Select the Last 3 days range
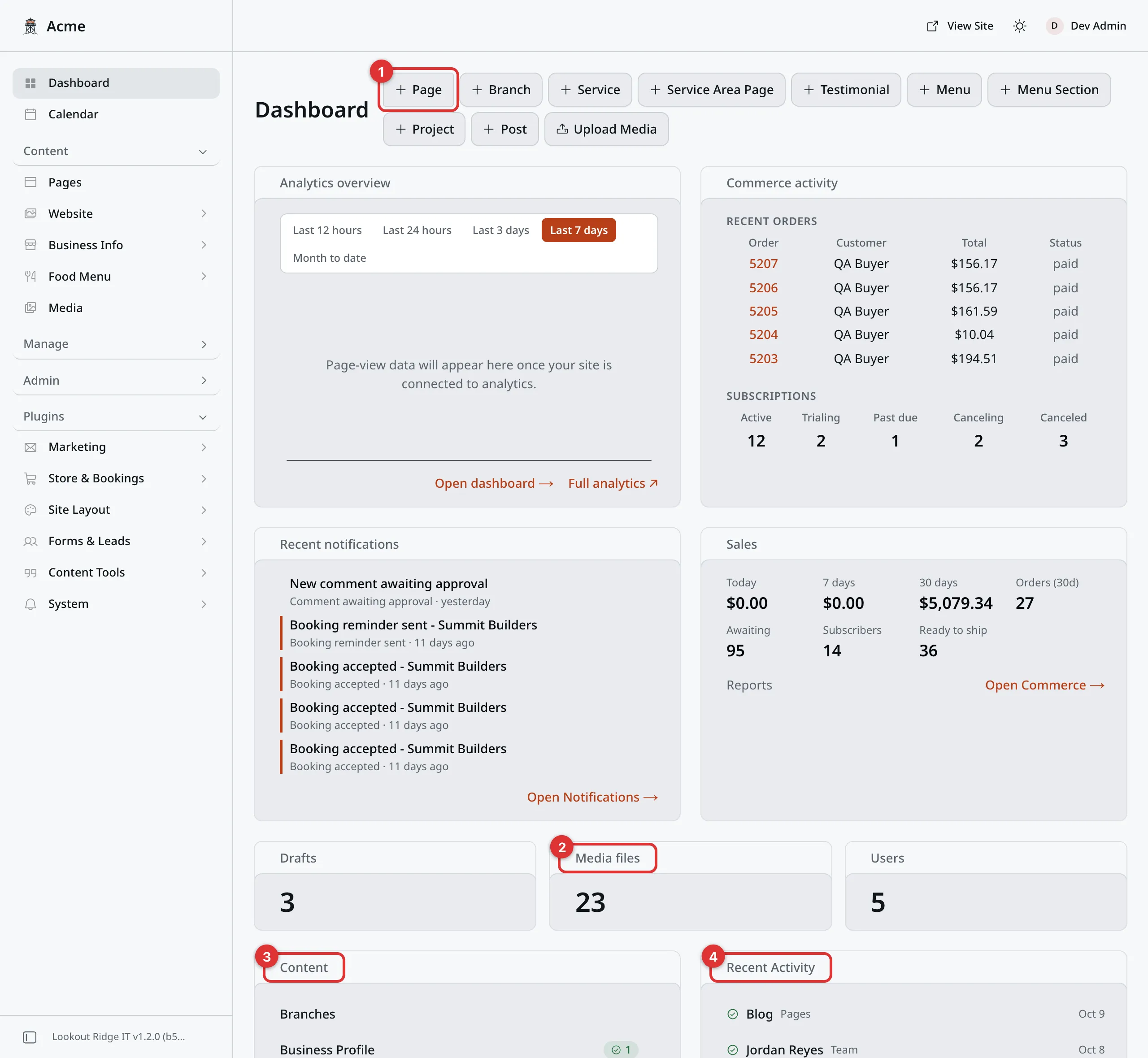This screenshot has height=1058, width=1148. 500,230
